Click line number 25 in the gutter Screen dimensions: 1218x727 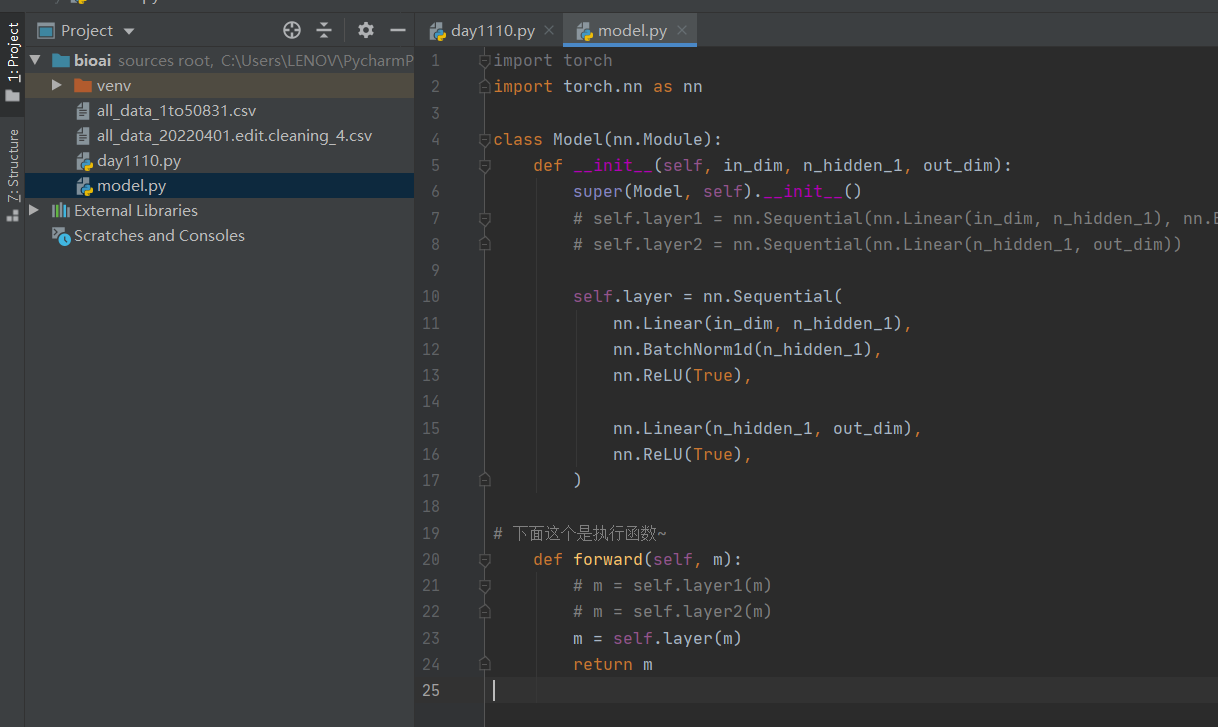point(431,690)
